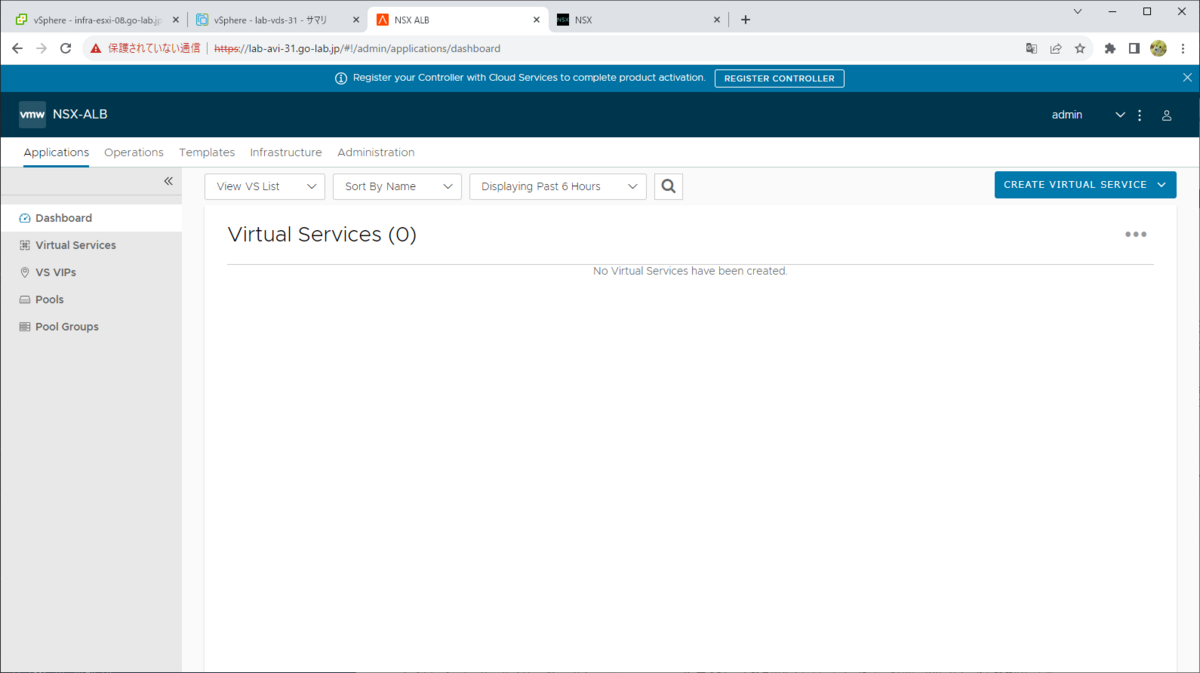Click the translate page icon
Screen dimensions: 1200x673
pos(1032,48)
